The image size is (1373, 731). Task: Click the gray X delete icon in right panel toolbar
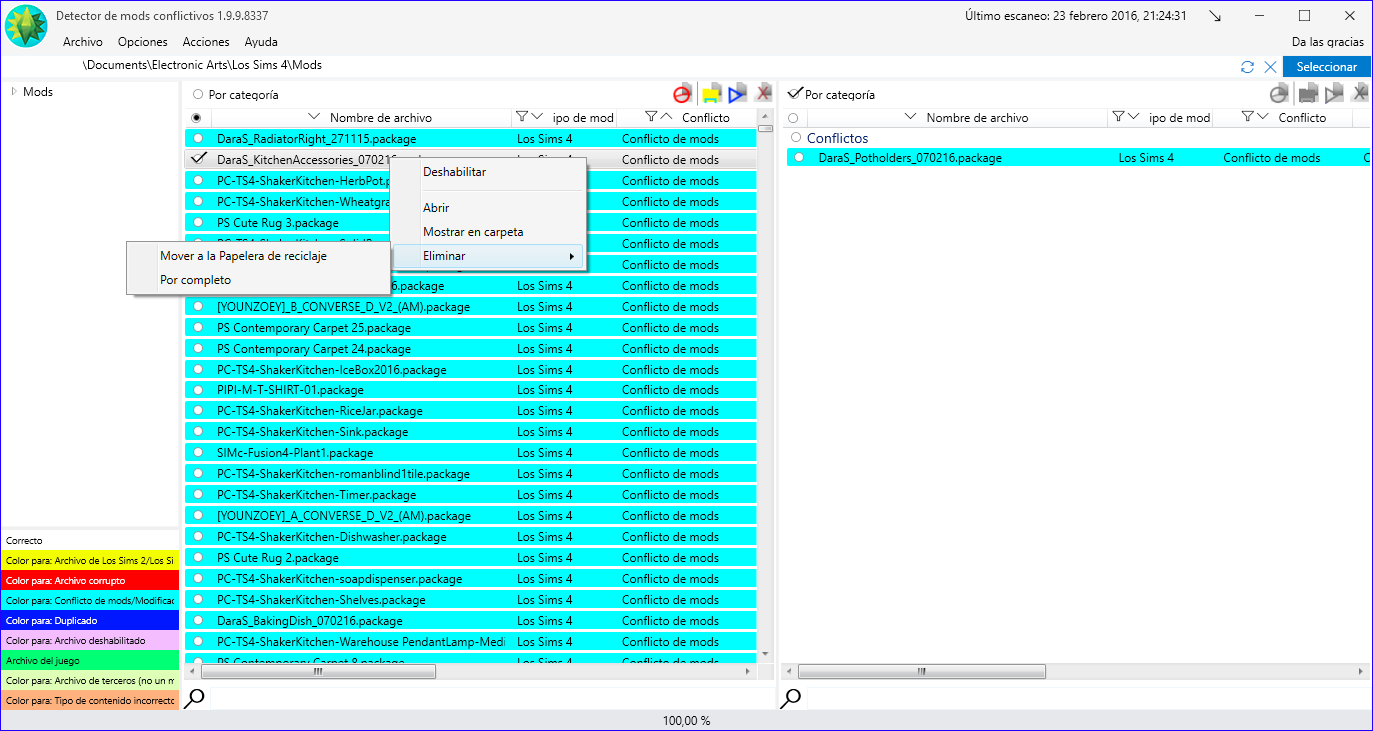(x=1360, y=94)
